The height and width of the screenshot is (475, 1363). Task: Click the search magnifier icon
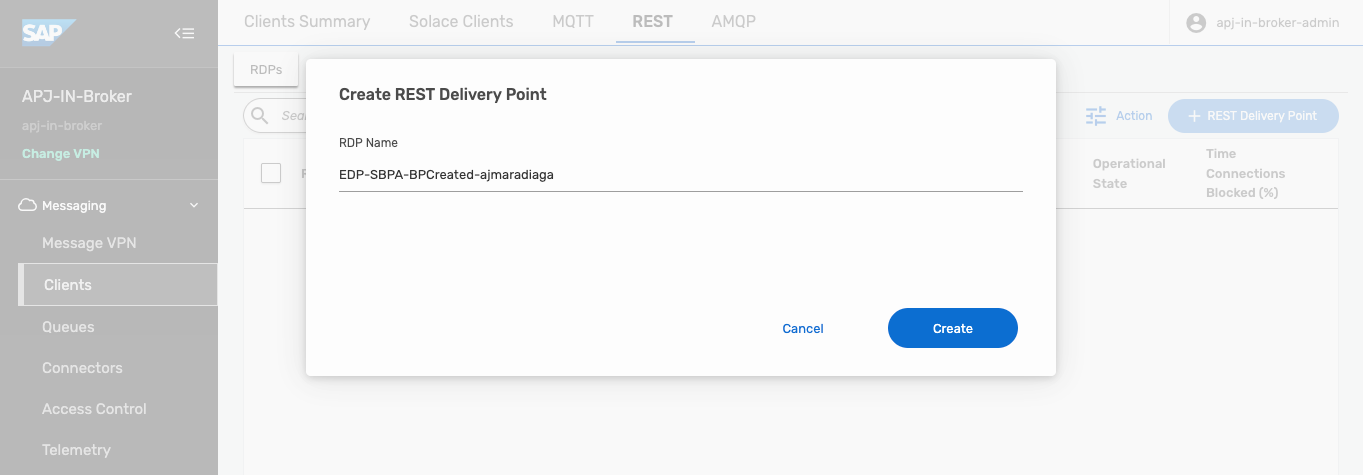260,116
